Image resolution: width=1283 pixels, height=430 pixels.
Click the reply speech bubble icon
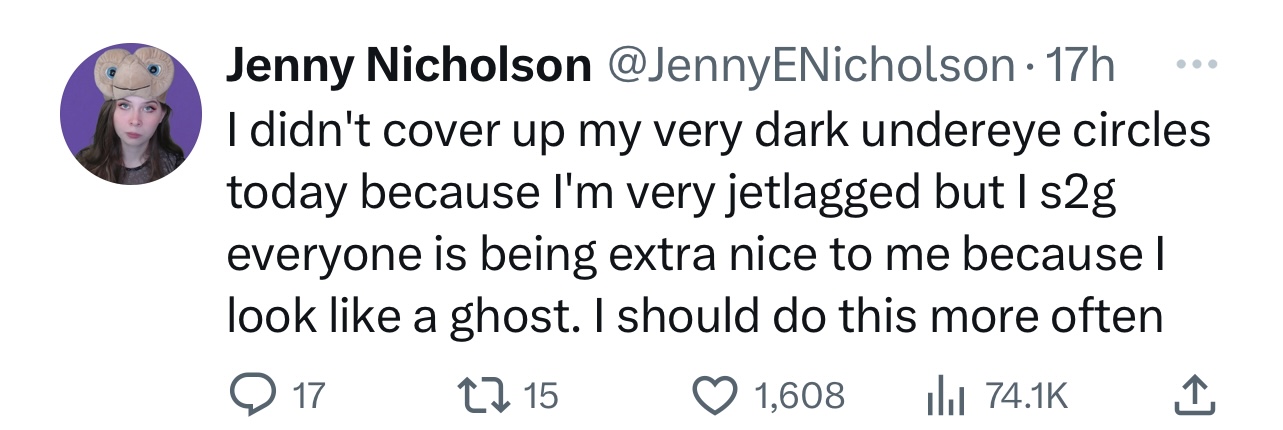(255, 396)
